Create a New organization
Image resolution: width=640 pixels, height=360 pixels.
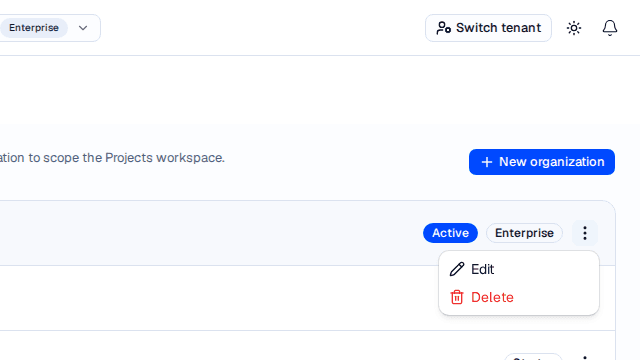[542, 162]
